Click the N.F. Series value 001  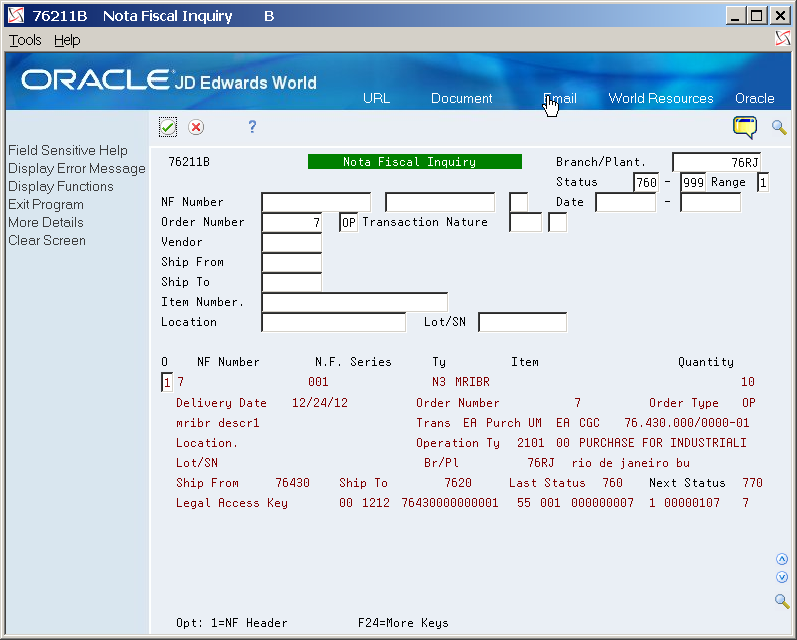(x=318, y=382)
